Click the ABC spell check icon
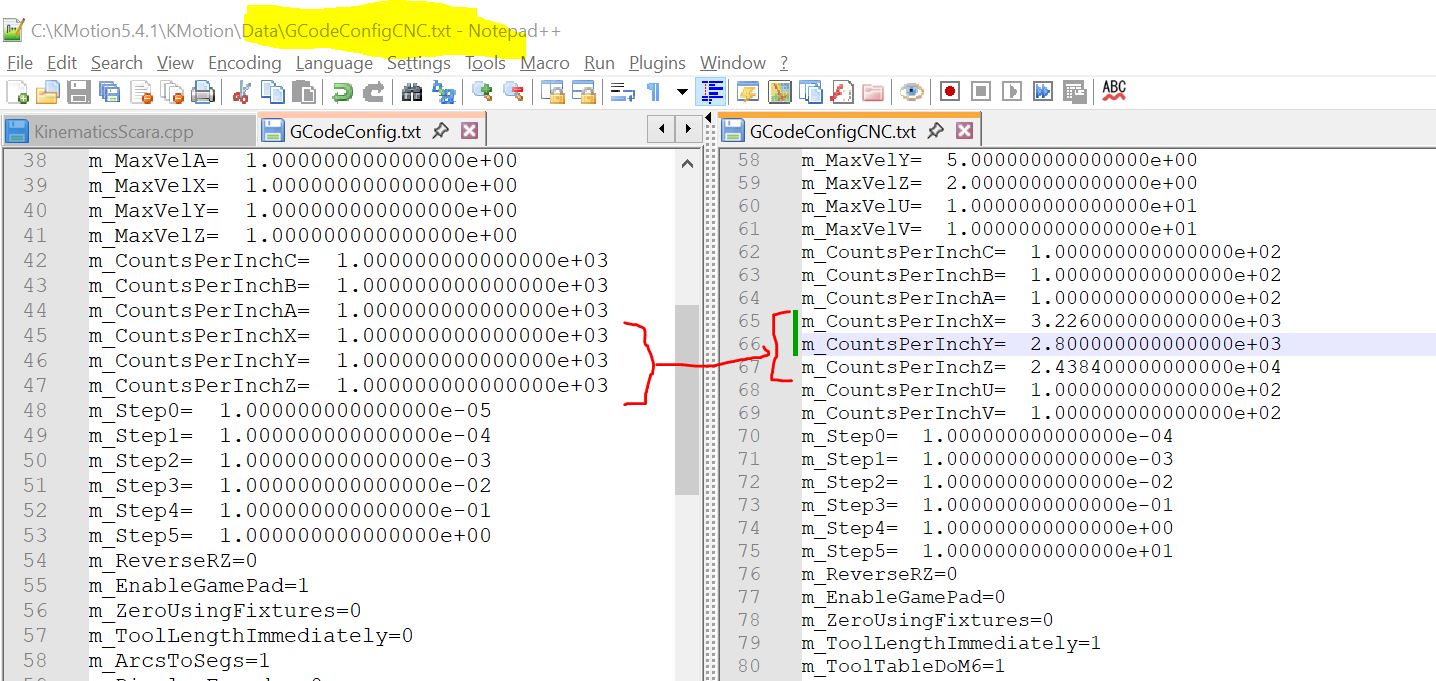Screen dimensions: 1436x681 pyautogui.click(x=1113, y=91)
